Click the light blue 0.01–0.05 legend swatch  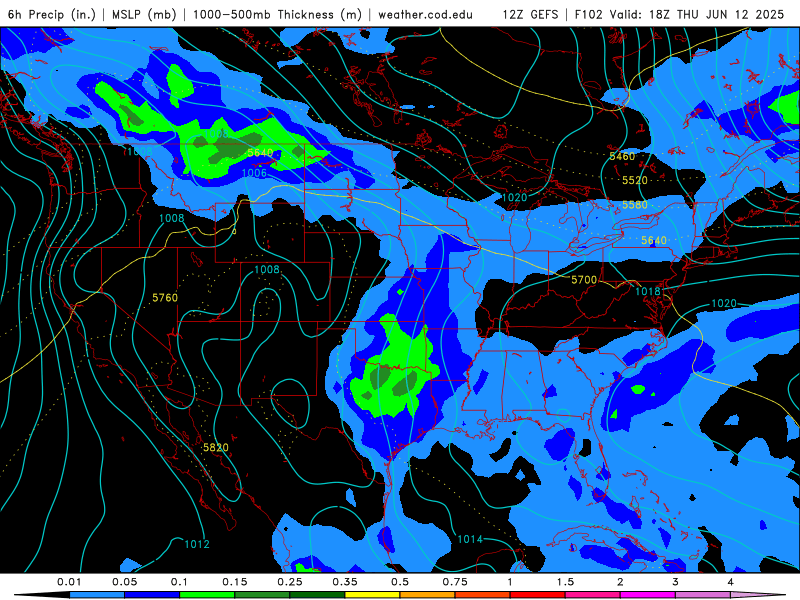tap(97, 595)
